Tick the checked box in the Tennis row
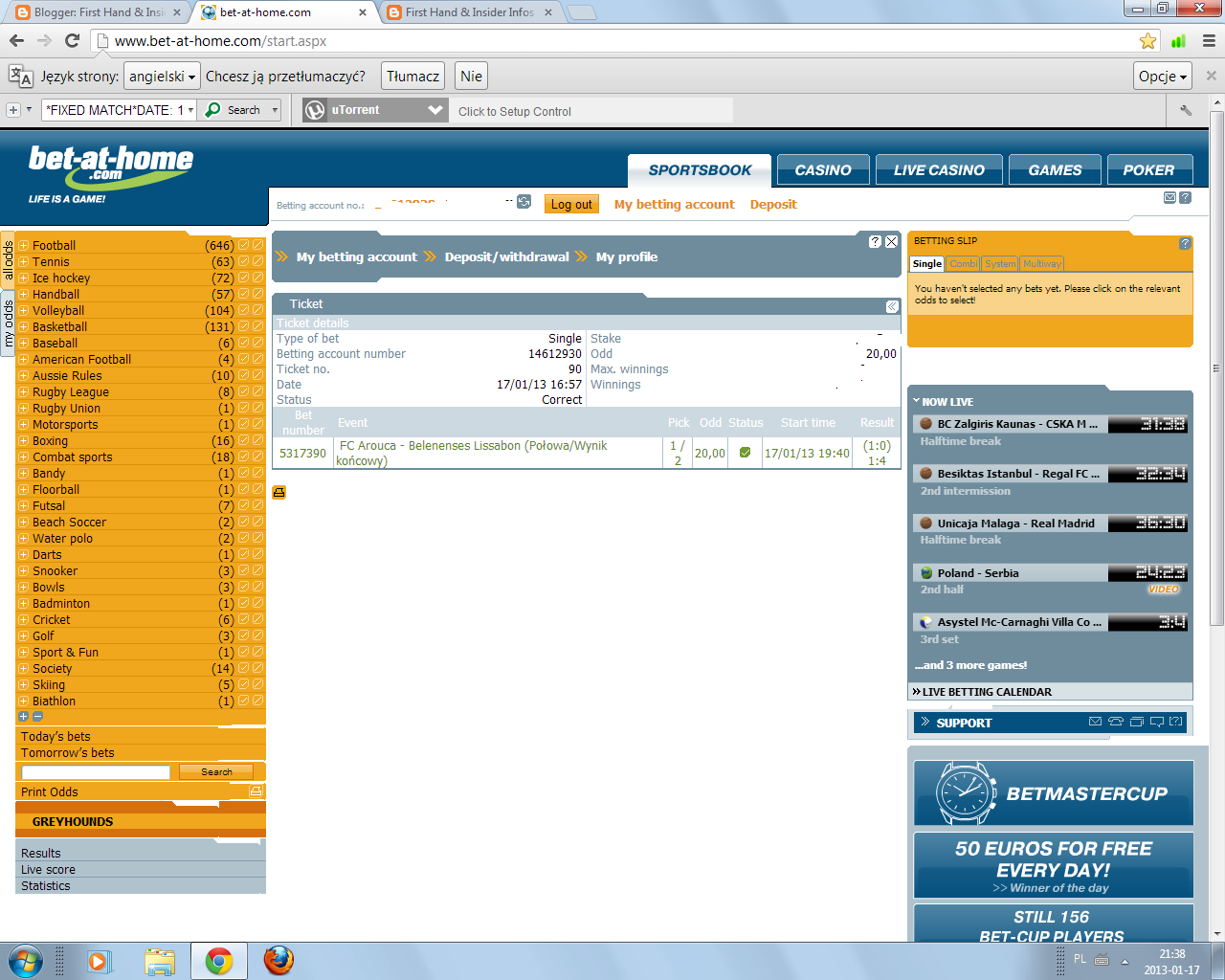 244,261
